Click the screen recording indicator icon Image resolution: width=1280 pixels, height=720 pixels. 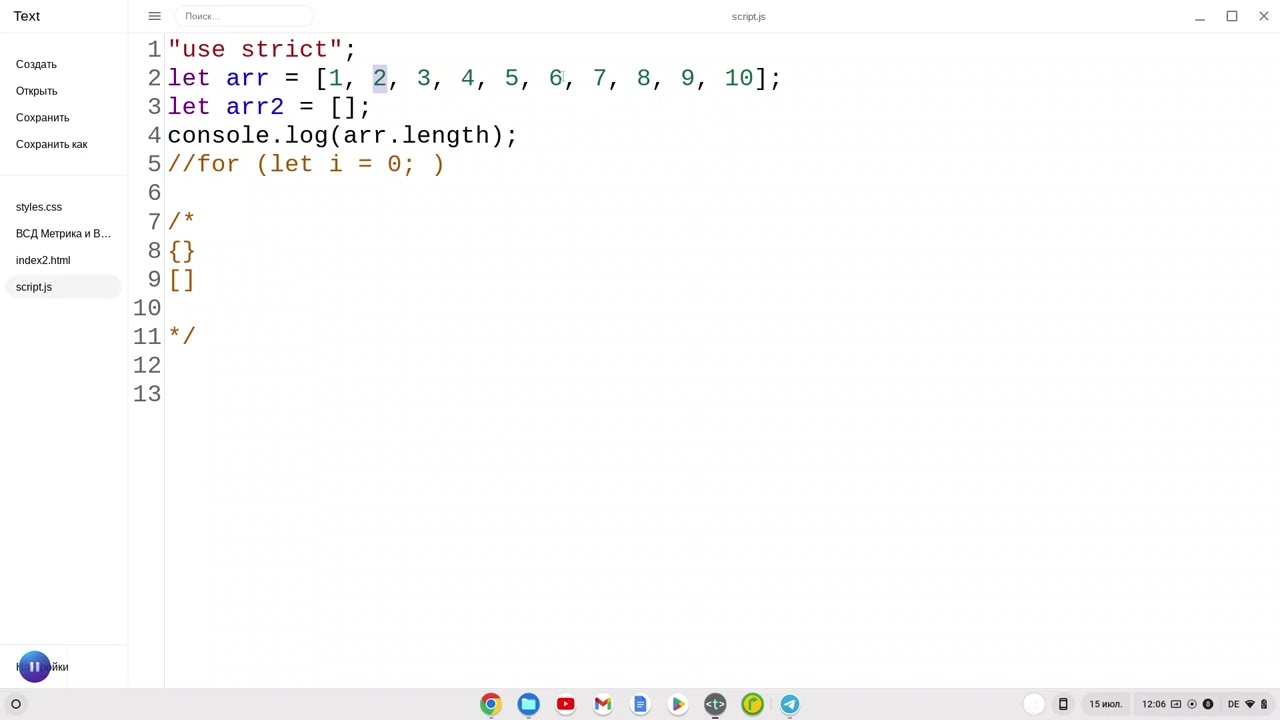click(x=1192, y=704)
